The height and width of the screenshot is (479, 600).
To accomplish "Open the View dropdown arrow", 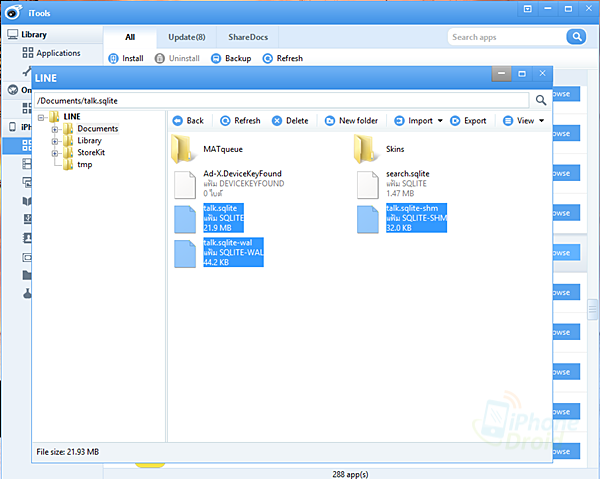I will click(x=541, y=121).
